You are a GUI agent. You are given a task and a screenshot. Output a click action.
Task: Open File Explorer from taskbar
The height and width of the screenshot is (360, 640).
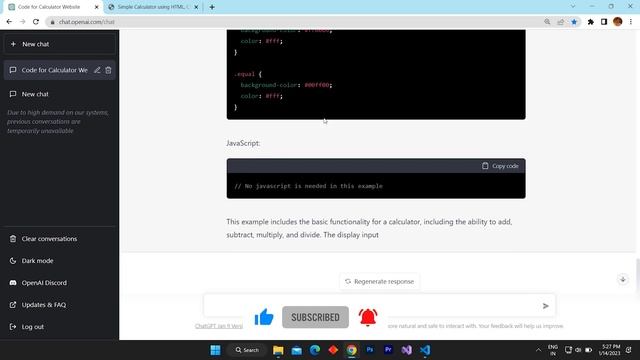click(x=278, y=350)
